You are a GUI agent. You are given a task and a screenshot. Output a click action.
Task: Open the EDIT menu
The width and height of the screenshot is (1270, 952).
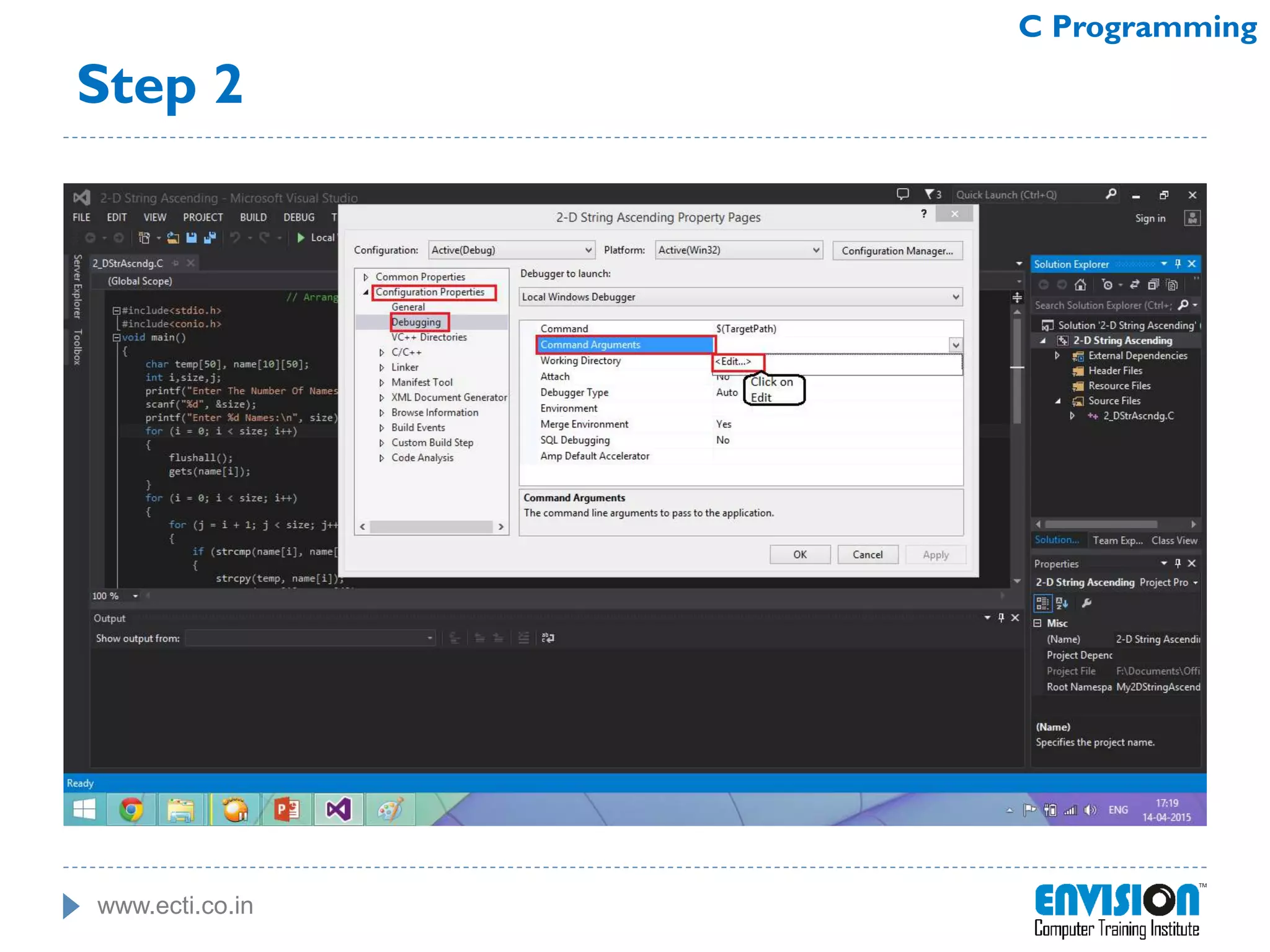(117, 218)
